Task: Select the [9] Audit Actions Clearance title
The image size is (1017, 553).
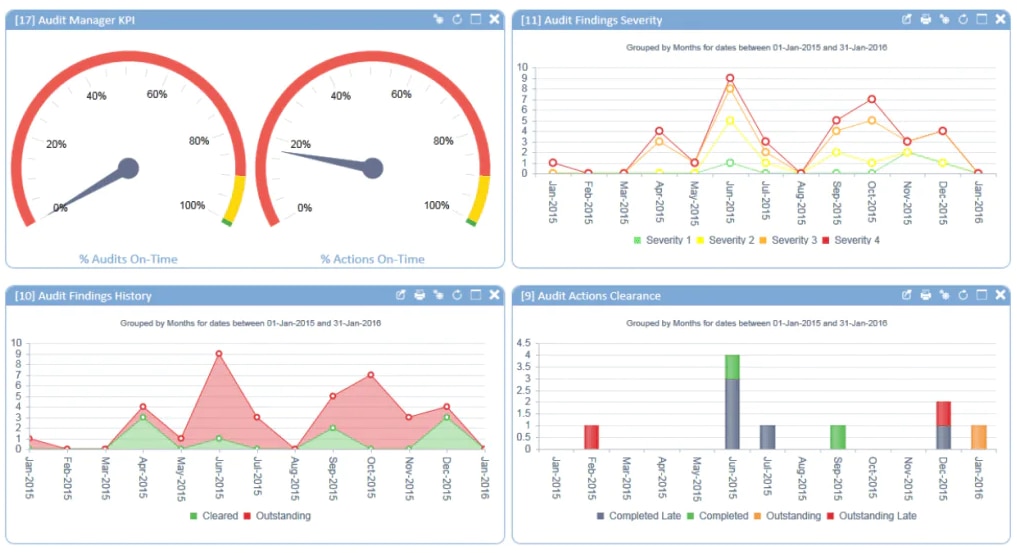Action: (x=591, y=296)
